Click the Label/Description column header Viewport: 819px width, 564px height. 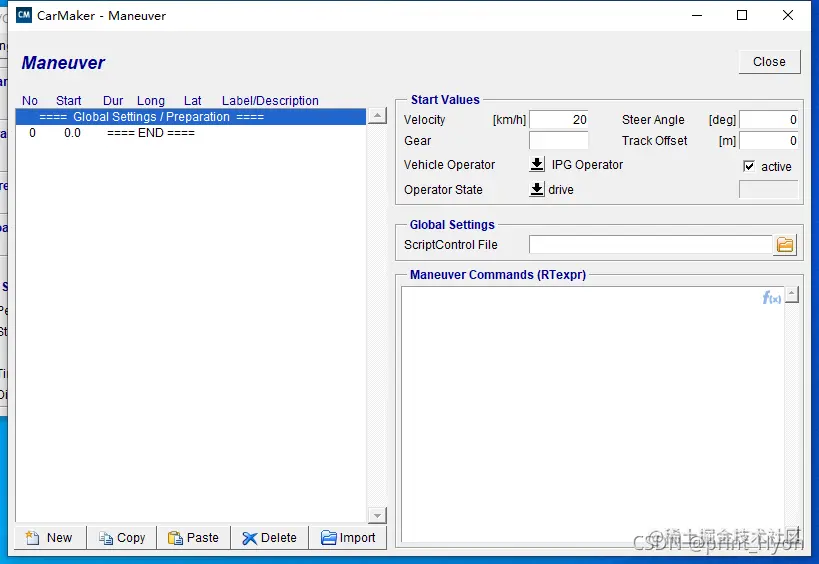(270, 101)
